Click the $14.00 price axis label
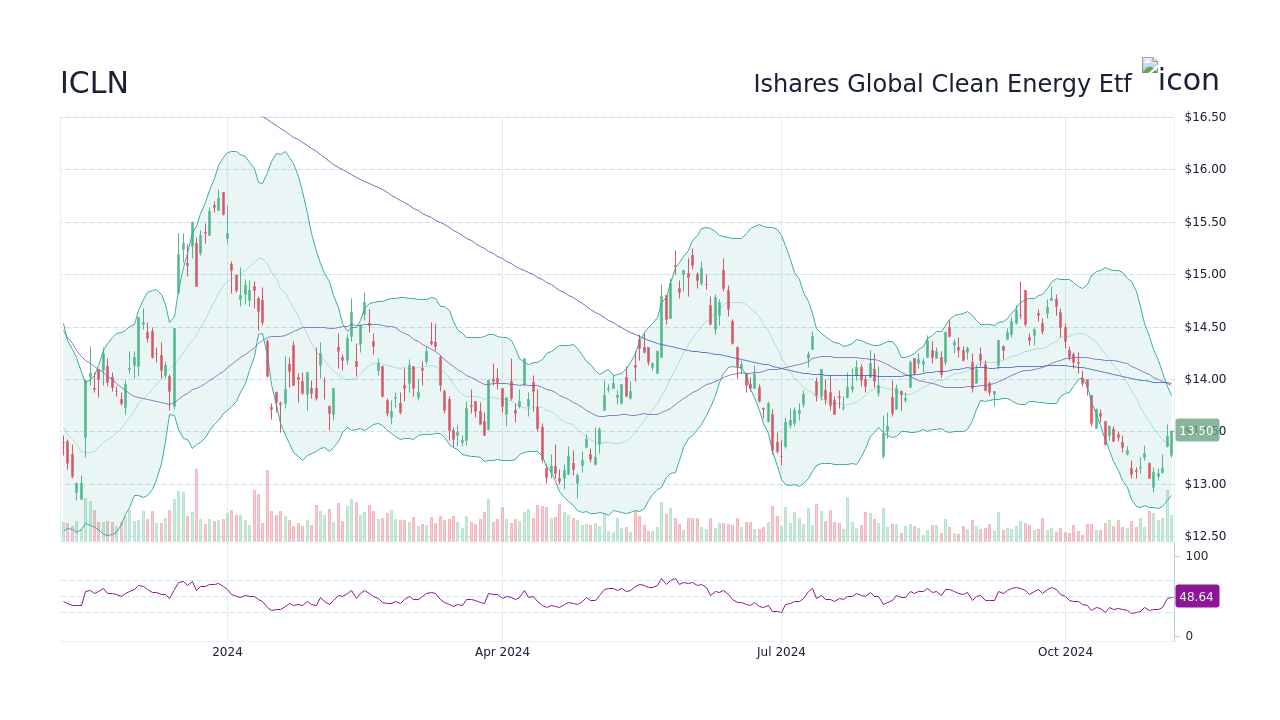1280x720 pixels. click(x=1205, y=379)
